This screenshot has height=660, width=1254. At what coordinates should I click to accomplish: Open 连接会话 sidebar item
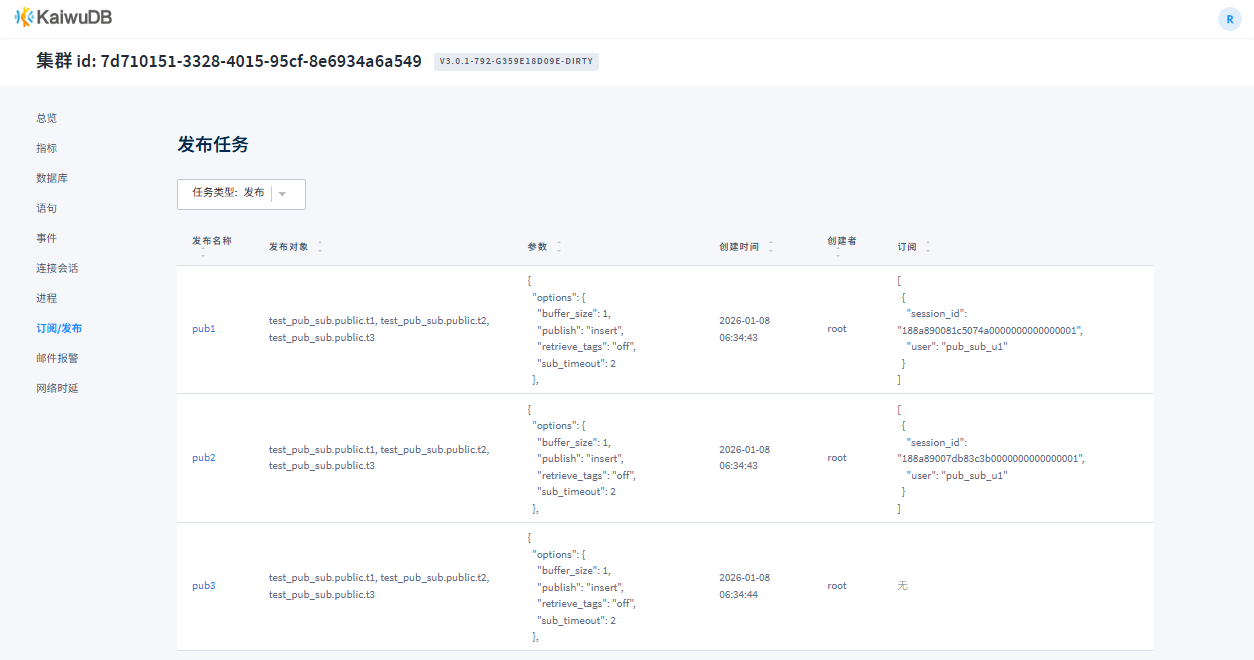(x=57, y=268)
